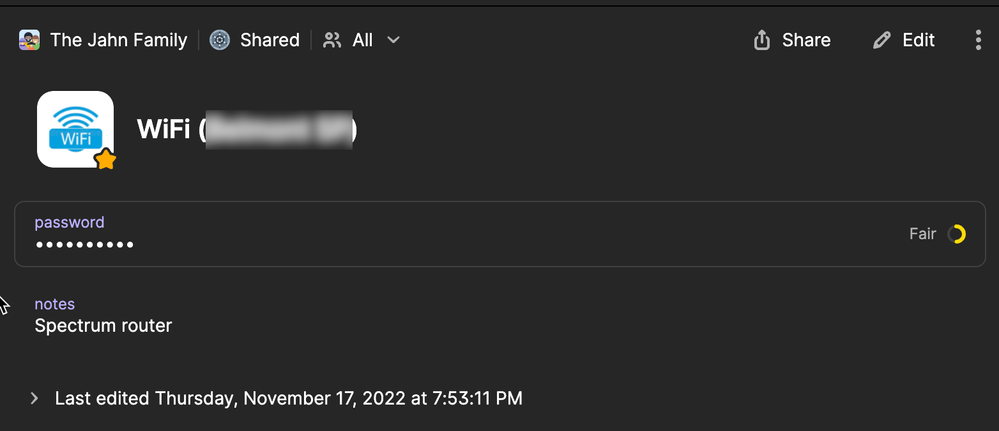Click the Fair strength label
999x431 pixels.
(x=922, y=234)
